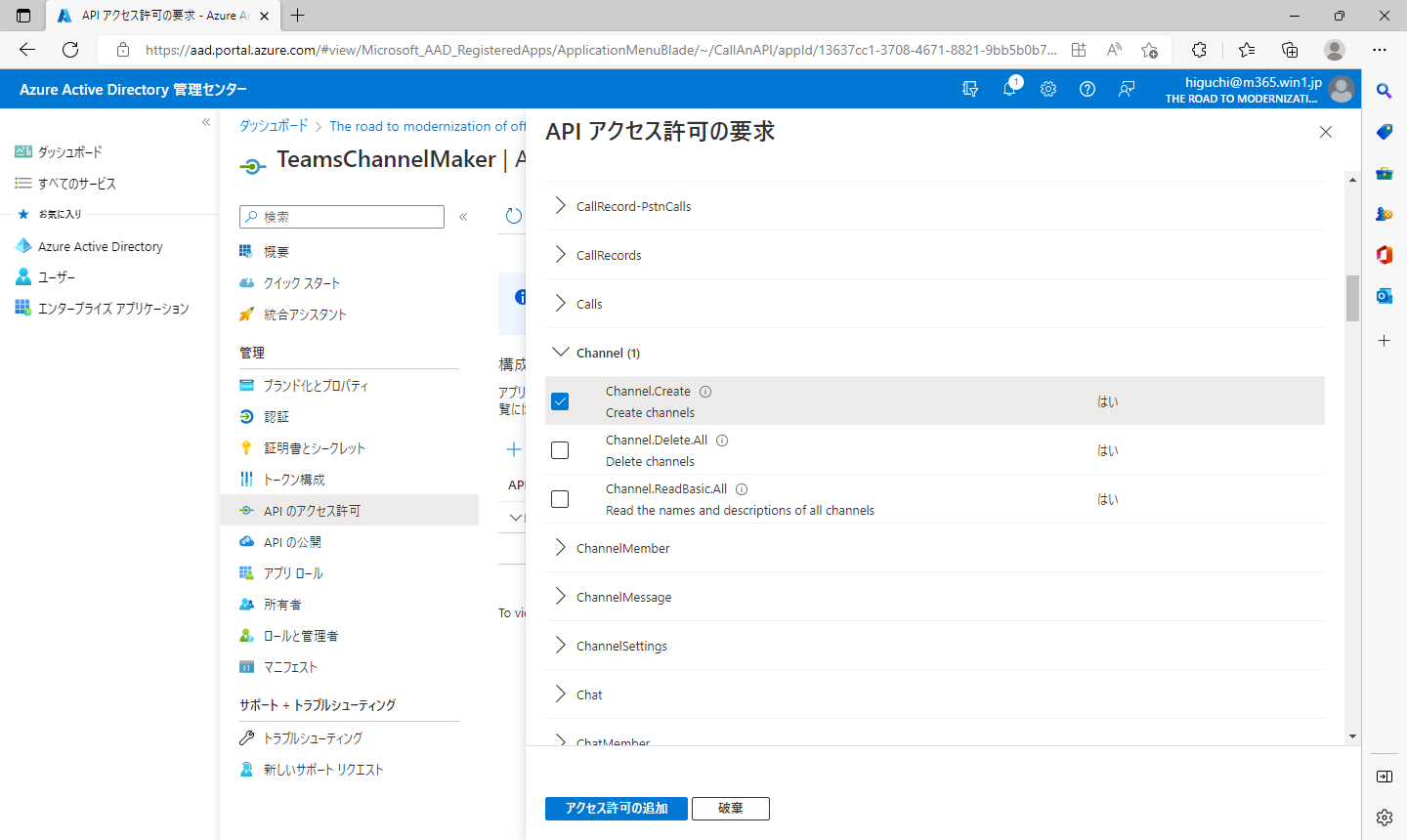Open browser extensions puzzle icon
Screen dimensions: 1407x840
click(1199, 50)
